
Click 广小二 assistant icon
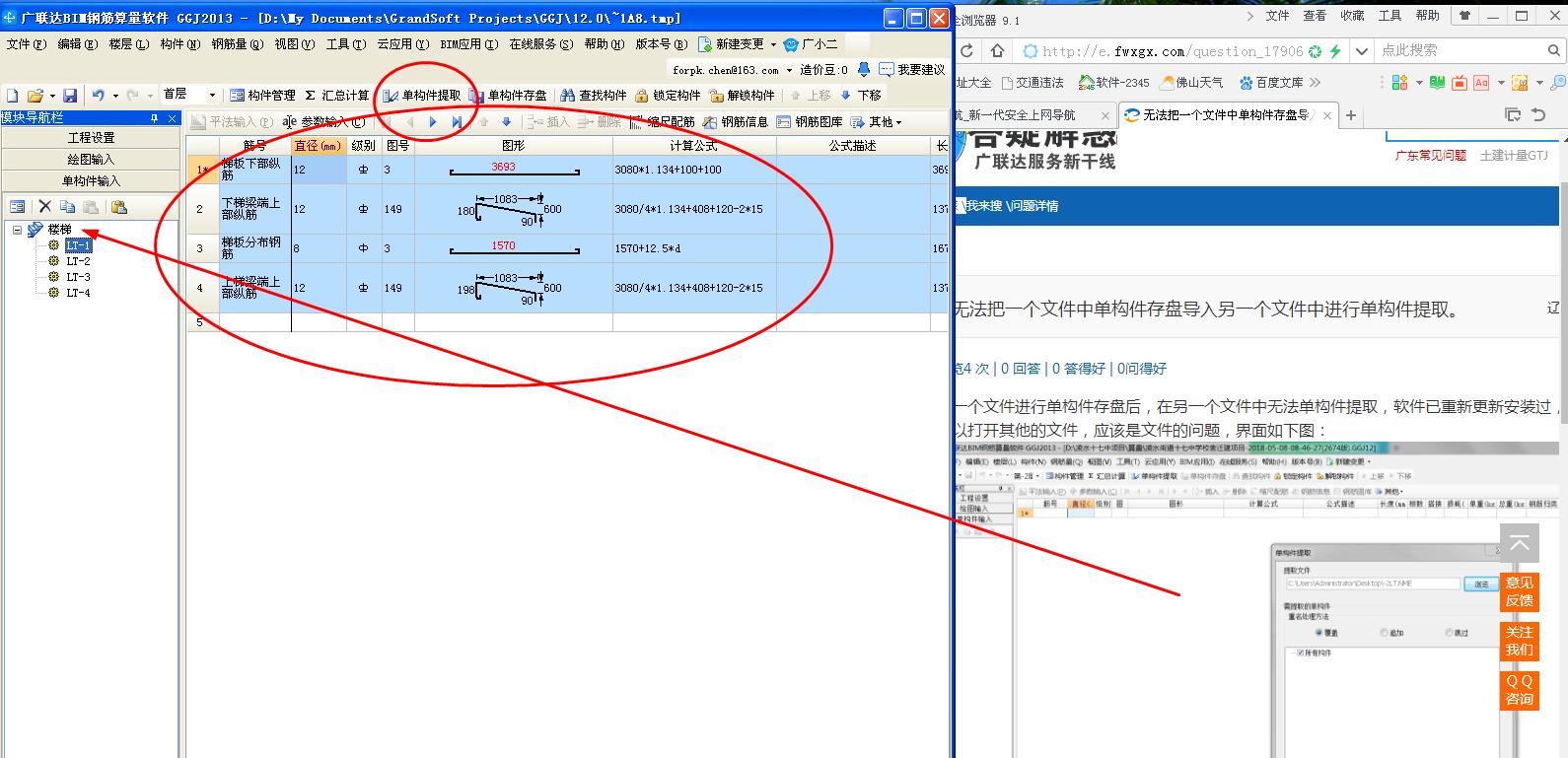pos(810,44)
